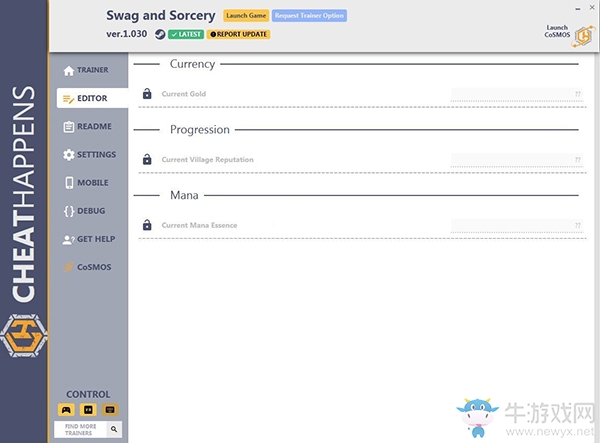The image size is (600, 443).
Task: Go to the Settings tab
Action: [90, 155]
